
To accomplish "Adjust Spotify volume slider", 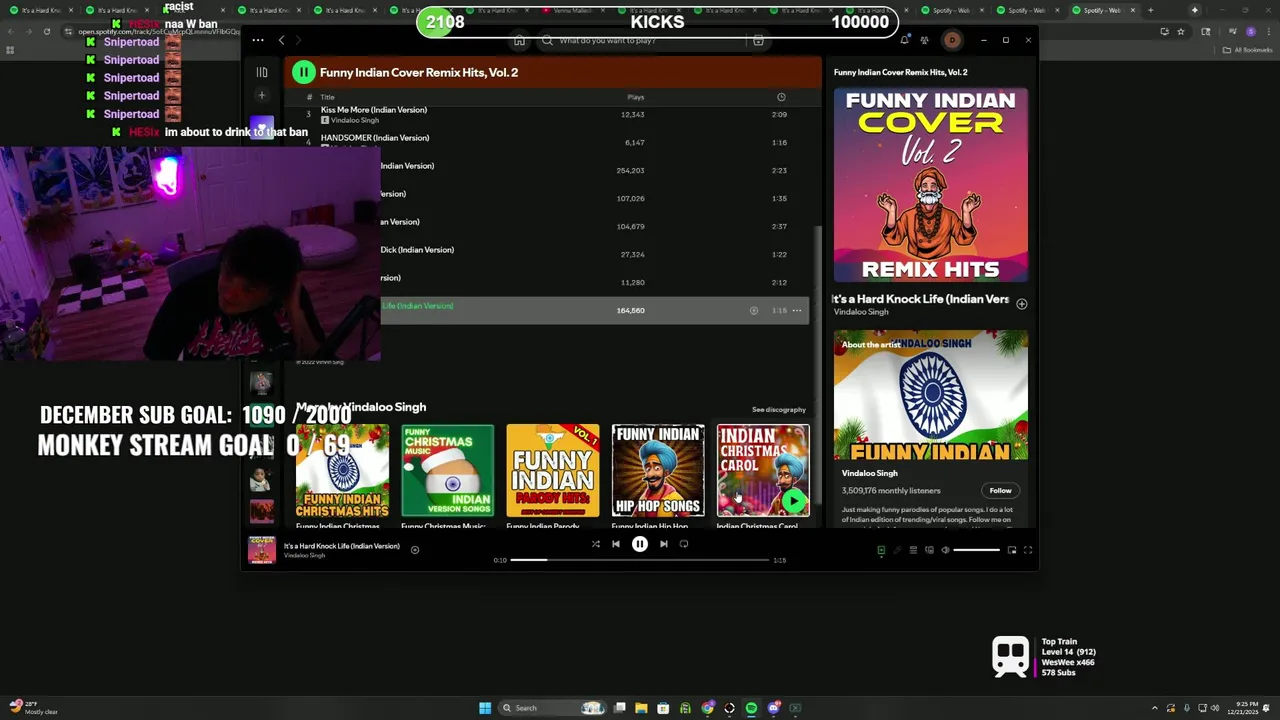I will click(976, 550).
